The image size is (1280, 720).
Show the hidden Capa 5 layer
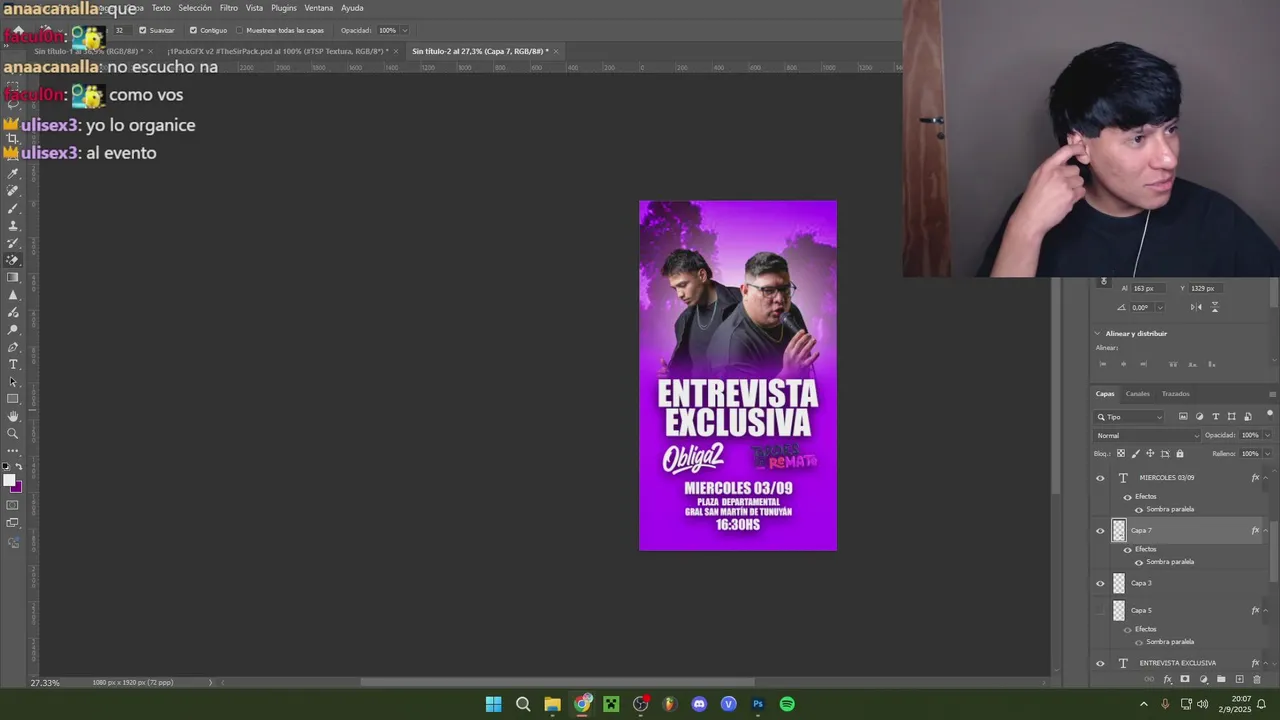(x=1100, y=610)
